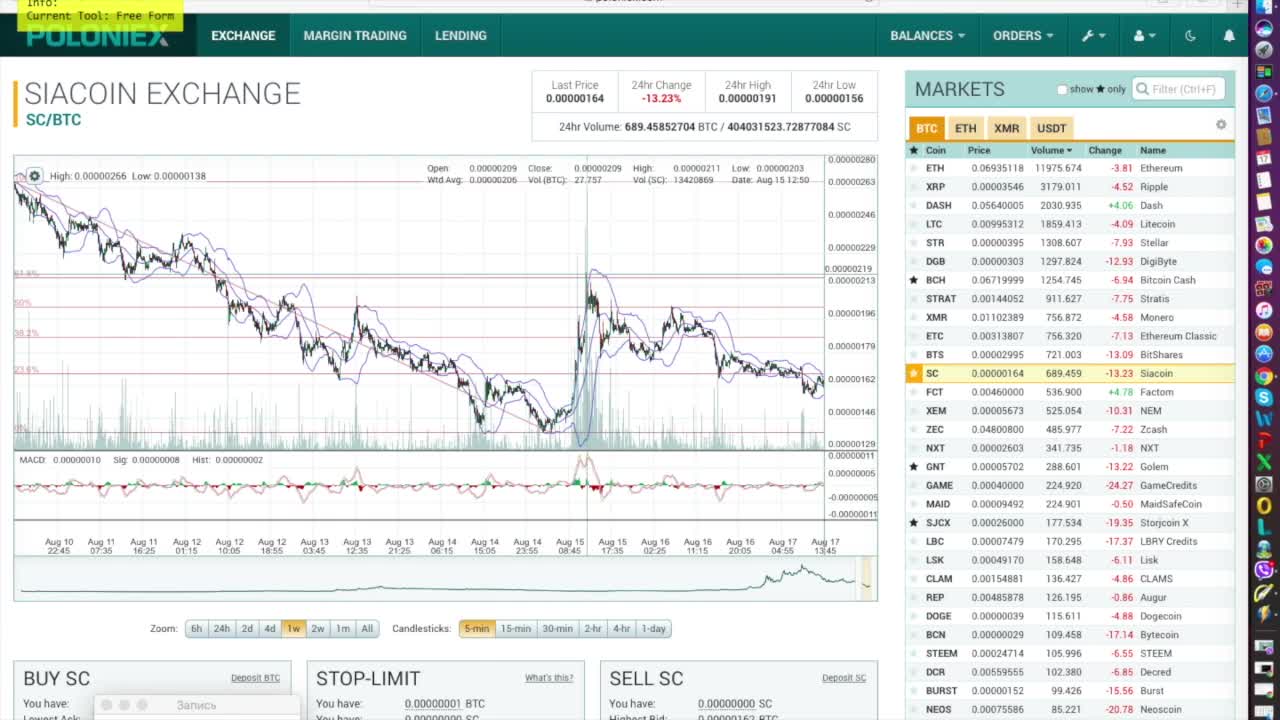Image resolution: width=1280 pixels, height=720 pixels.
Task: Set chart zoom to 1m
Action: tap(343, 629)
